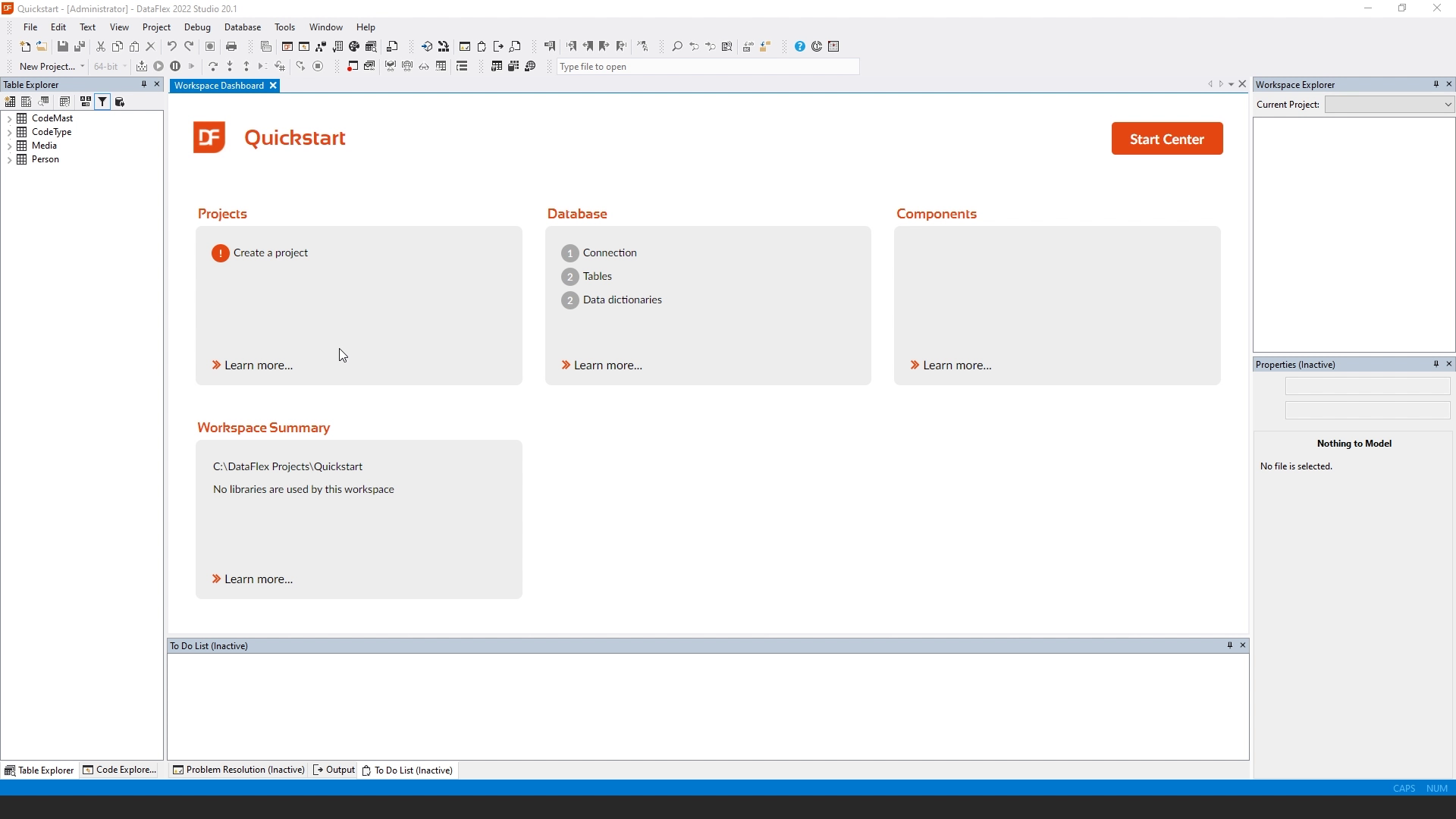Viewport: 1456px width, 819px height.
Task: Open the Current Project combo box
Action: 1389,105
